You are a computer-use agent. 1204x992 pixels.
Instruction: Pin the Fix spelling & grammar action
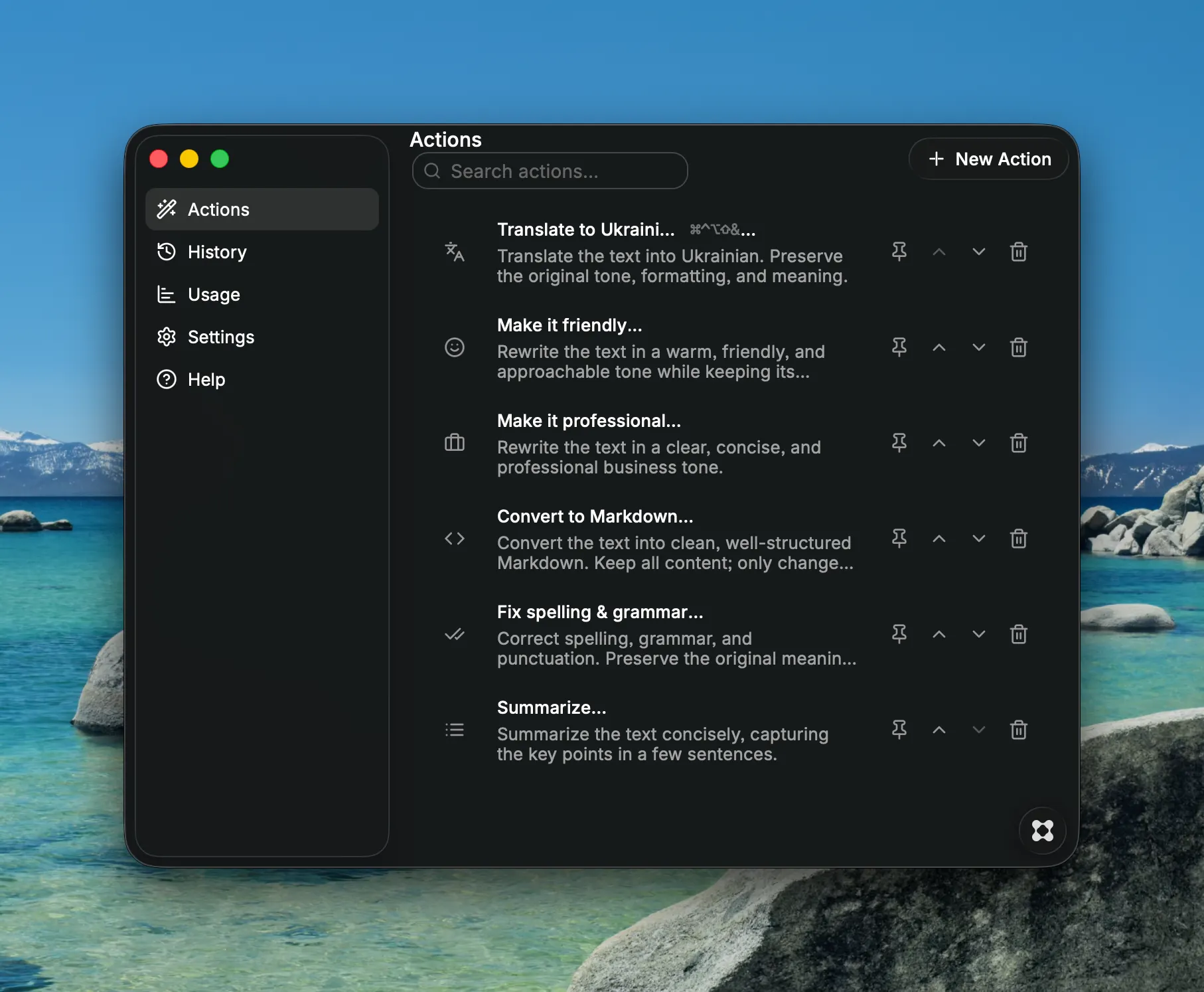[x=899, y=634]
